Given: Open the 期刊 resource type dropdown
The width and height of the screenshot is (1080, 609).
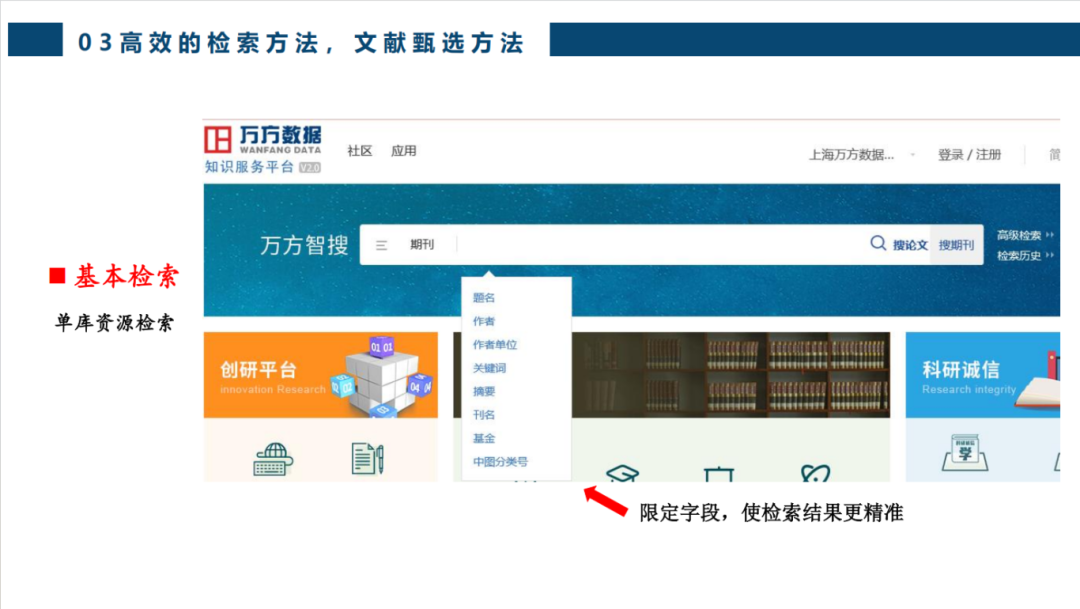Looking at the screenshot, I should click(420, 244).
